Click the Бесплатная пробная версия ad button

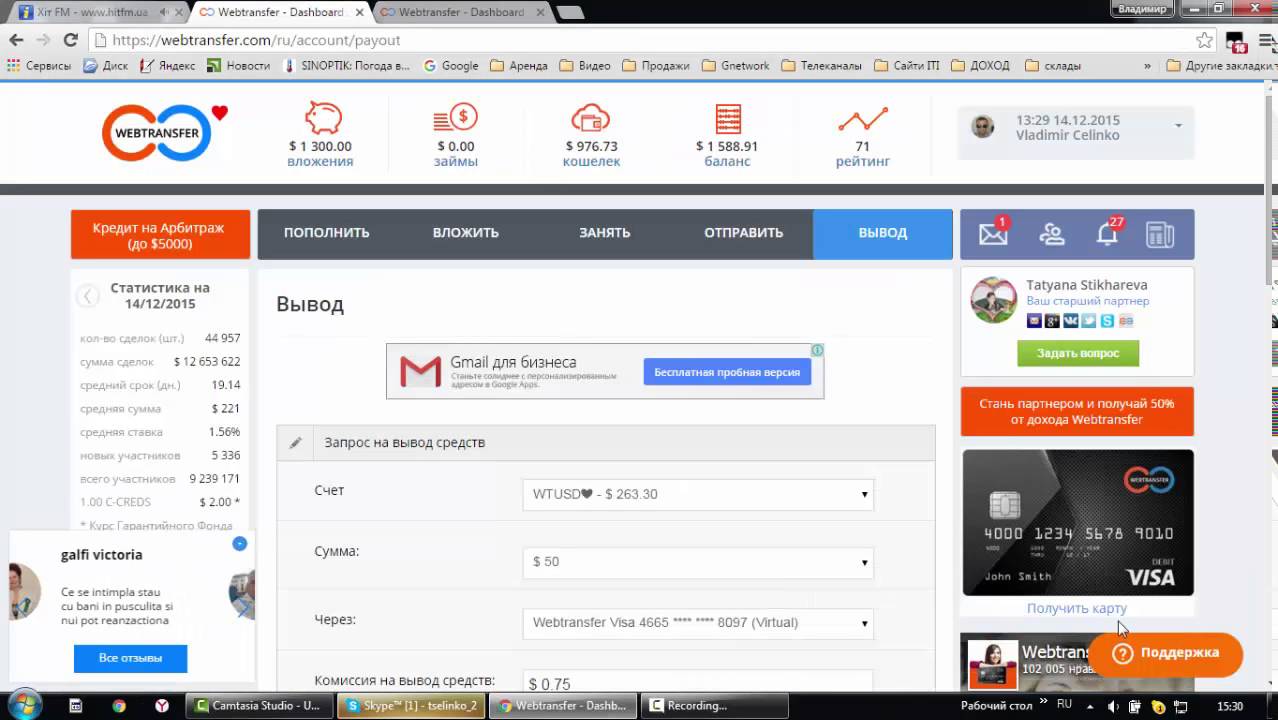(x=727, y=372)
